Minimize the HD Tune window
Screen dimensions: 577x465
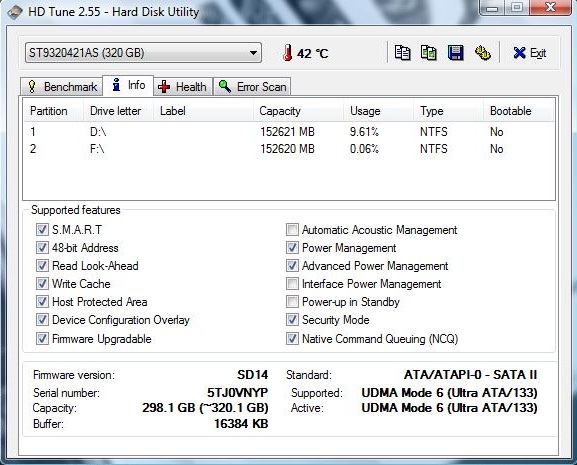coord(492,7)
